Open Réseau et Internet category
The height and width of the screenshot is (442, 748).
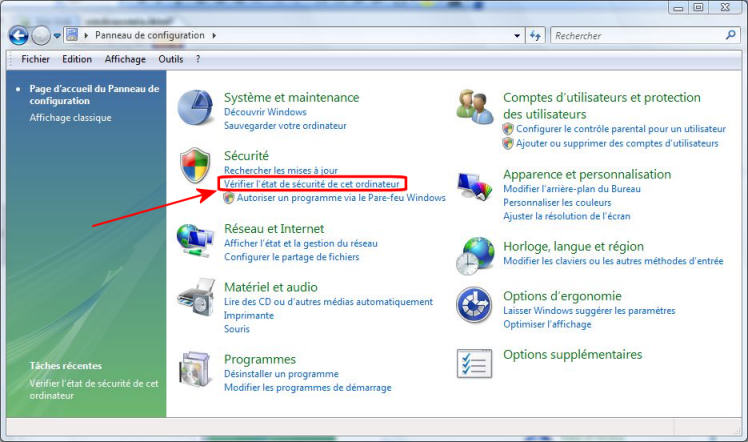coord(274,228)
